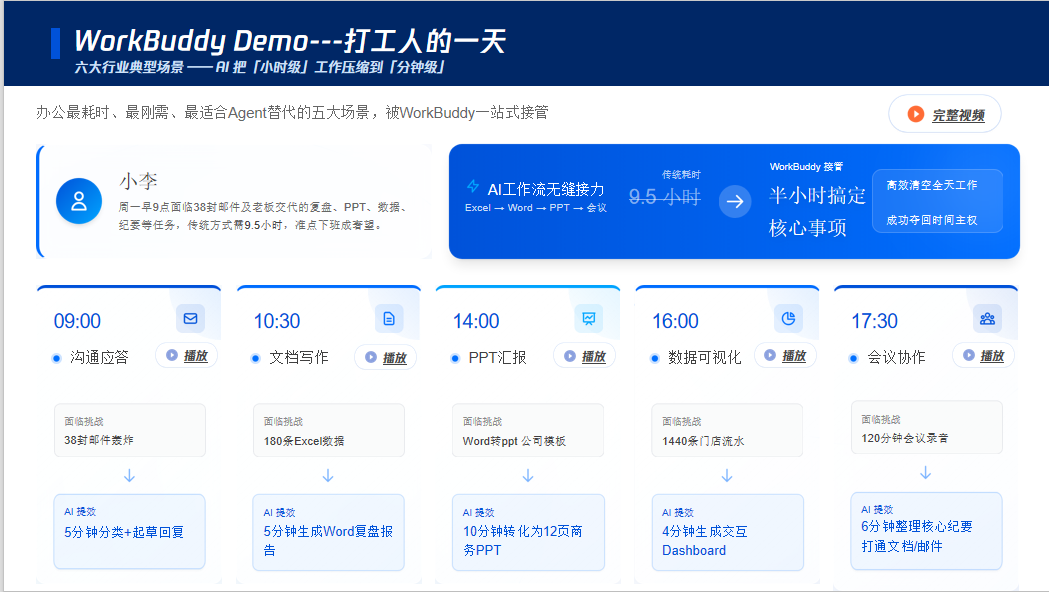Click the people icon on the 17:30 card
This screenshot has height=592, width=1049.
coord(987,318)
